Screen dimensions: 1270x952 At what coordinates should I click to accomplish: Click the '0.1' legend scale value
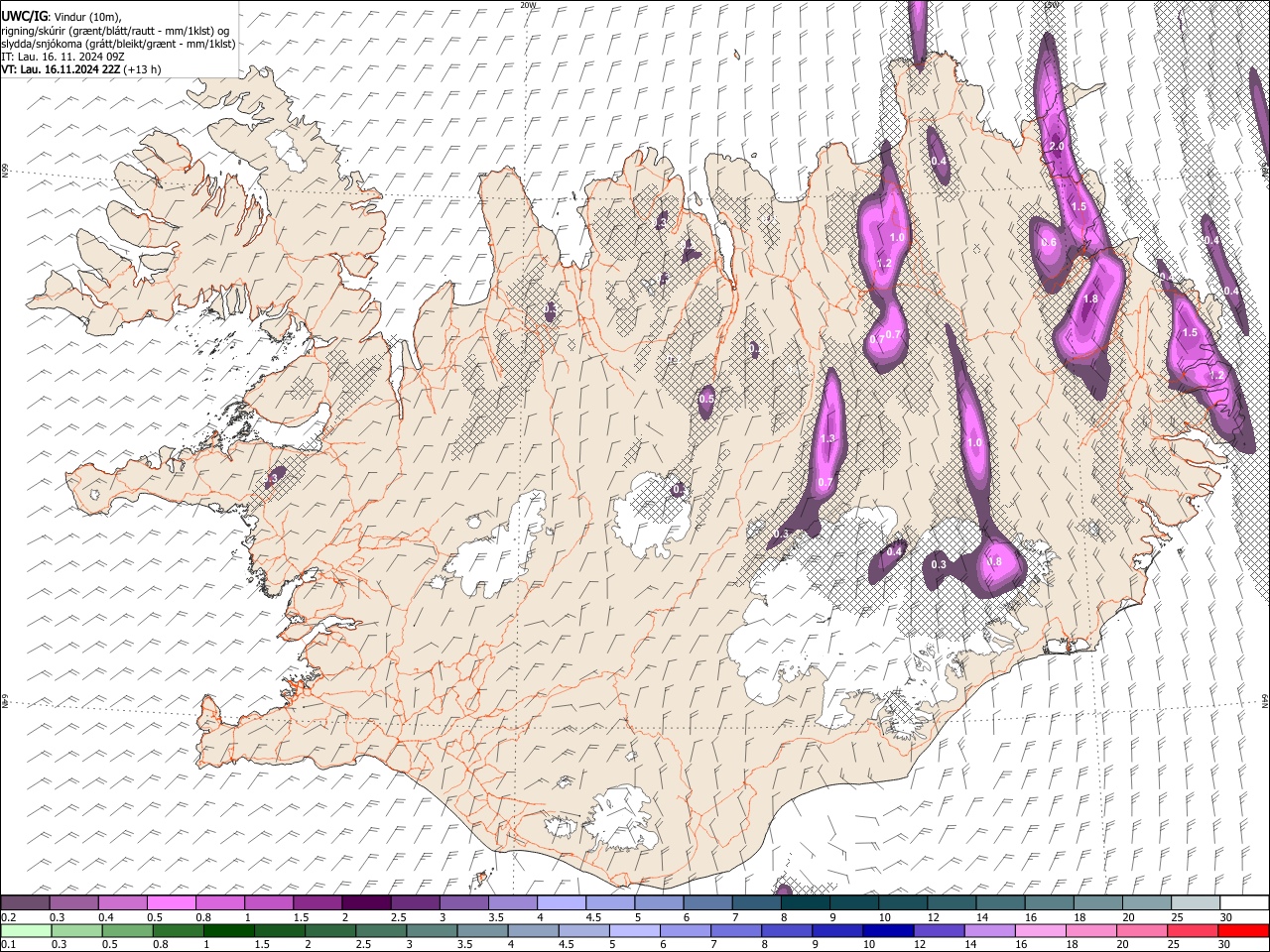click(9, 945)
